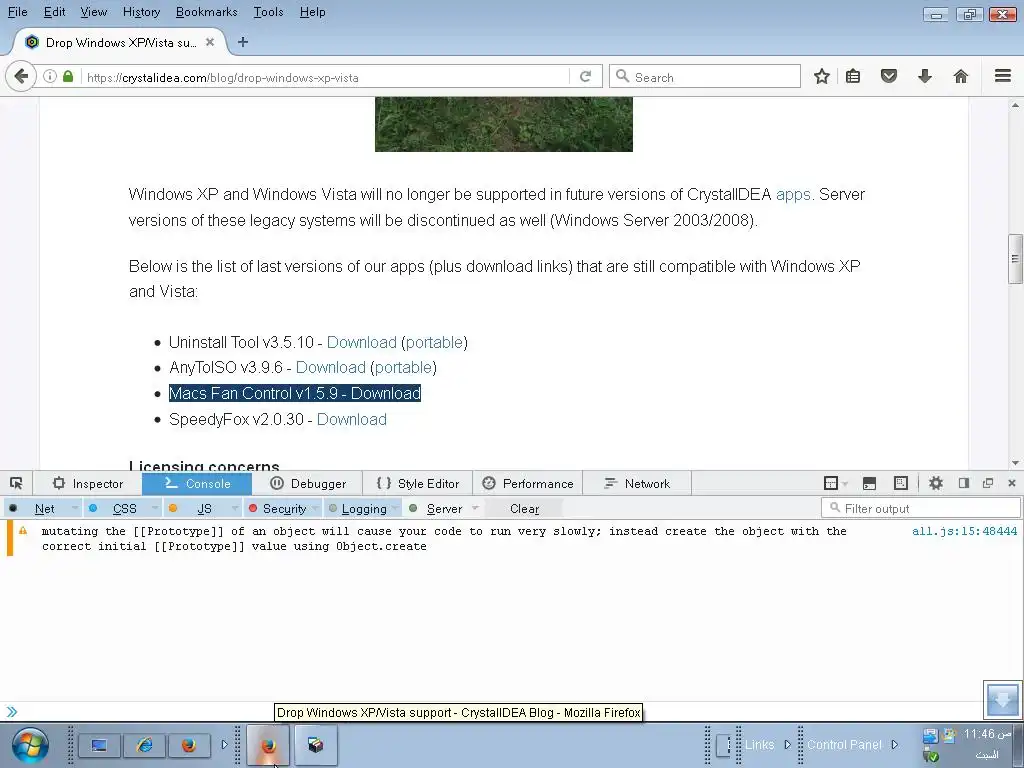Open the CrystalIDEA apps link

click(793, 195)
